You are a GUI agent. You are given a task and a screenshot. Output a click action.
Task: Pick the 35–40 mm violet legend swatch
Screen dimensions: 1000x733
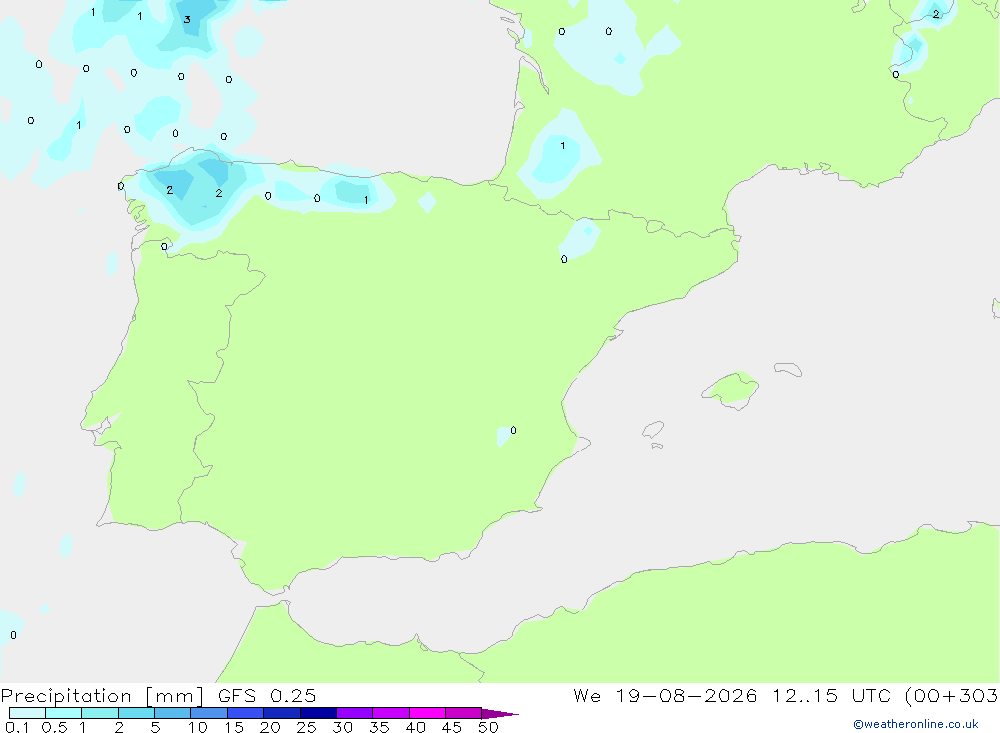[390, 713]
